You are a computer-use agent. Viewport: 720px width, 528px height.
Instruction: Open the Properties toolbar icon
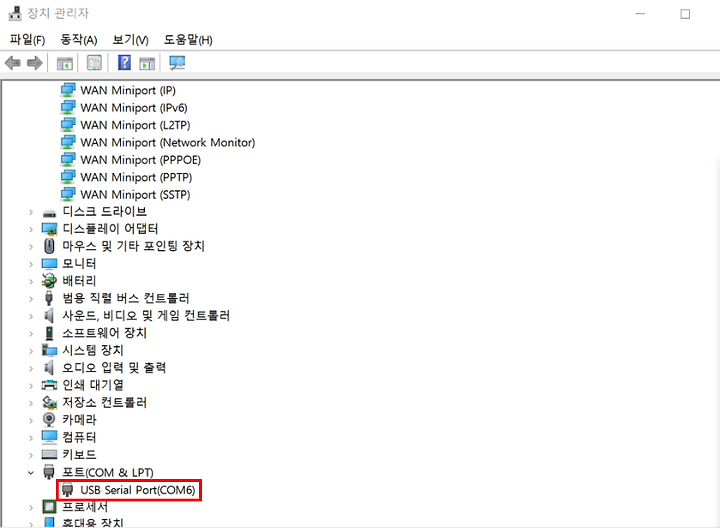(95, 63)
